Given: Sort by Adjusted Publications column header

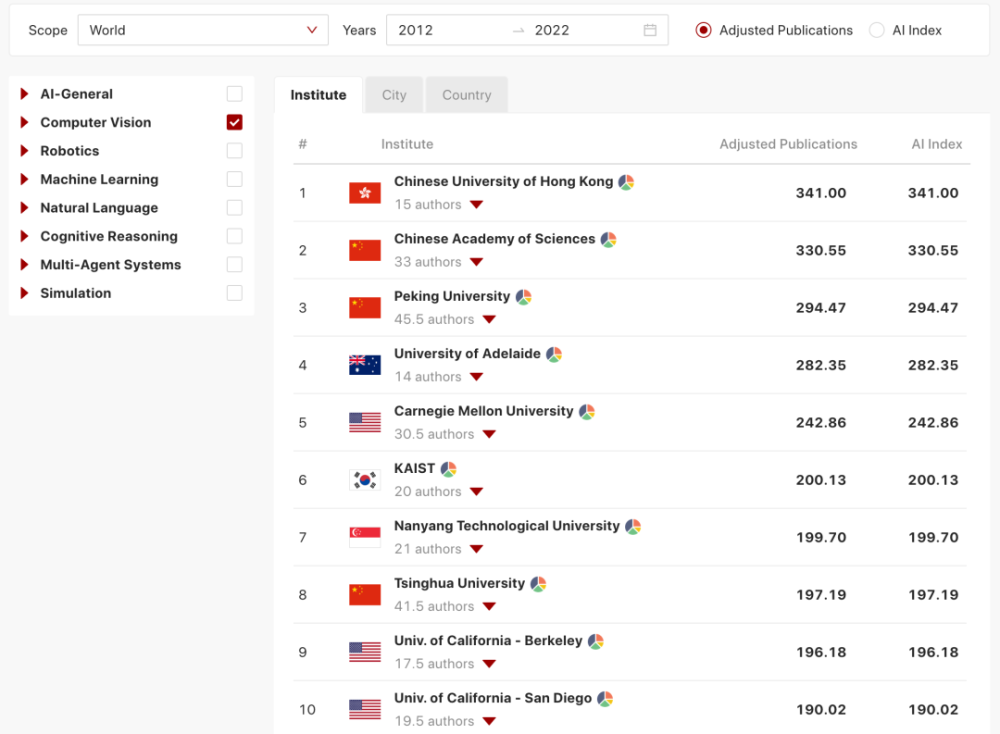Looking at the screenshot, I should [788, 144].
